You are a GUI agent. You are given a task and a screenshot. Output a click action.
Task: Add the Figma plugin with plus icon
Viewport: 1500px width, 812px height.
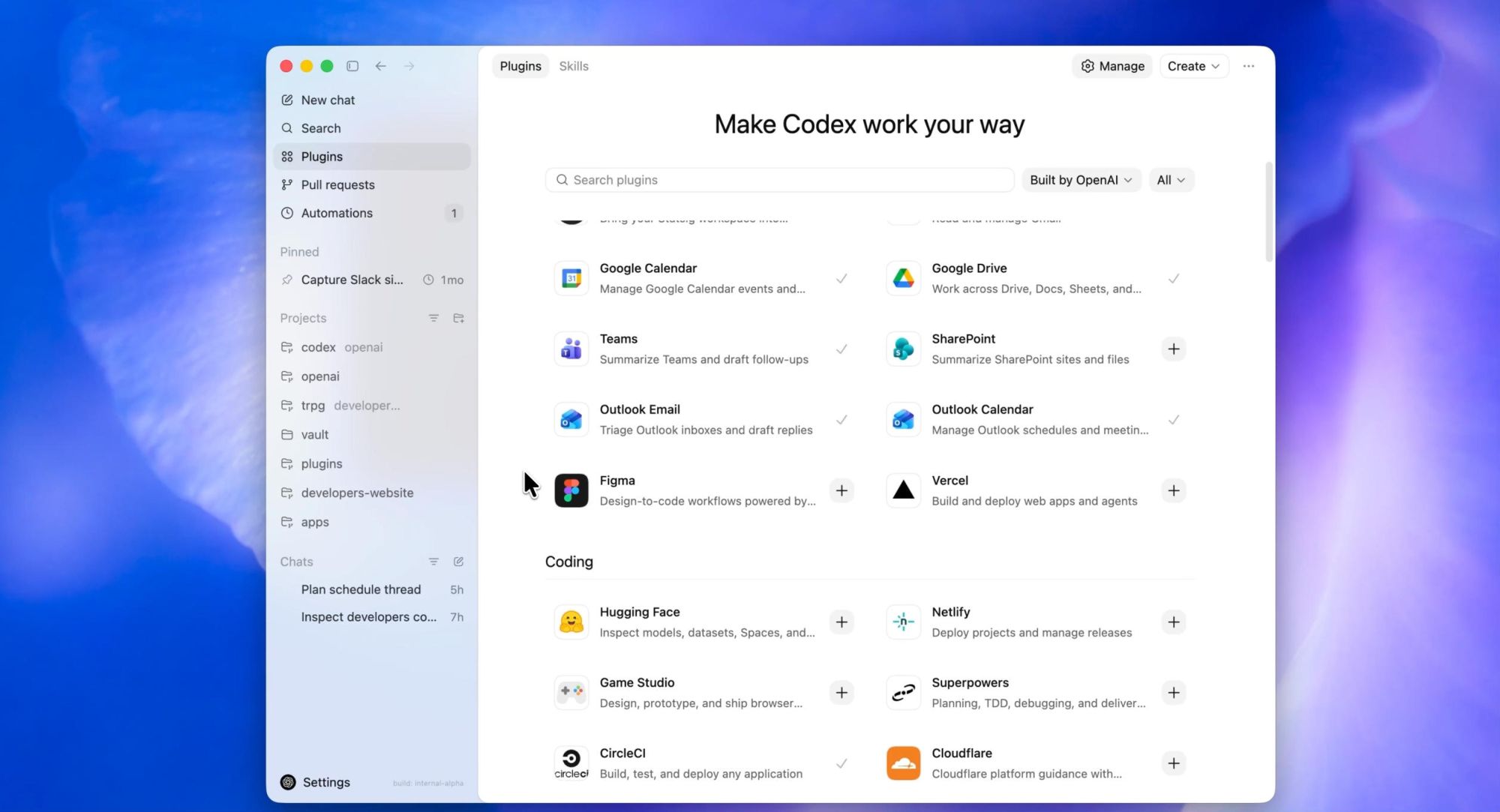[x=841, y=490]
